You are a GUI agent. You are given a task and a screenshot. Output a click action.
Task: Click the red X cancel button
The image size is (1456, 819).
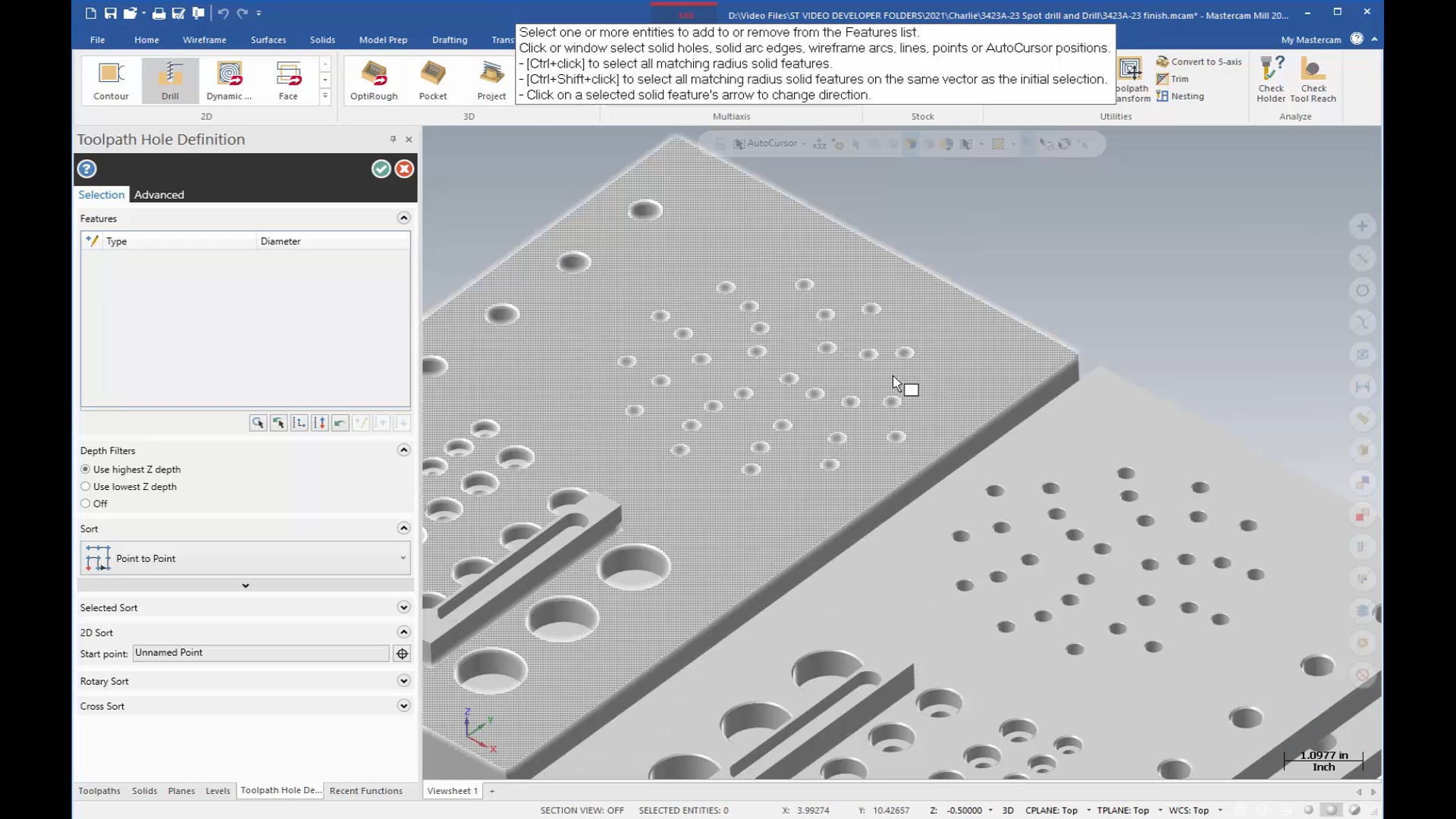402,168
